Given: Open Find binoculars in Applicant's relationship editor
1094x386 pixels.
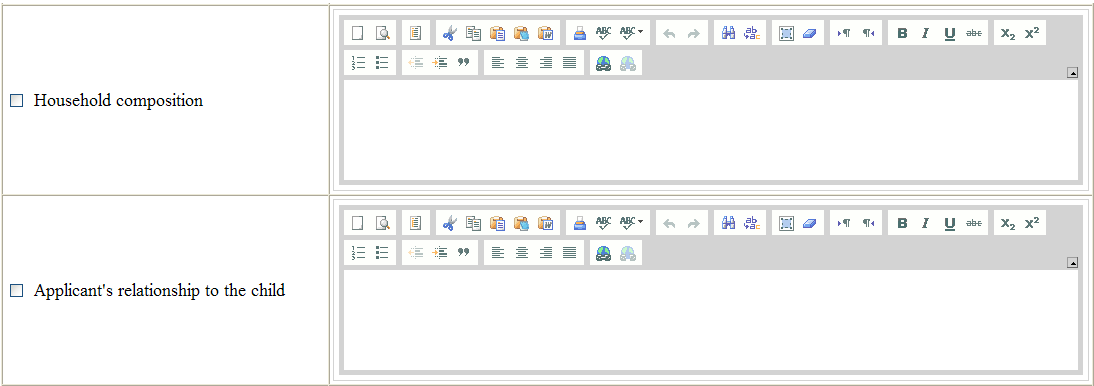Looking at the screenshot, I should click(x=728, y=223).
